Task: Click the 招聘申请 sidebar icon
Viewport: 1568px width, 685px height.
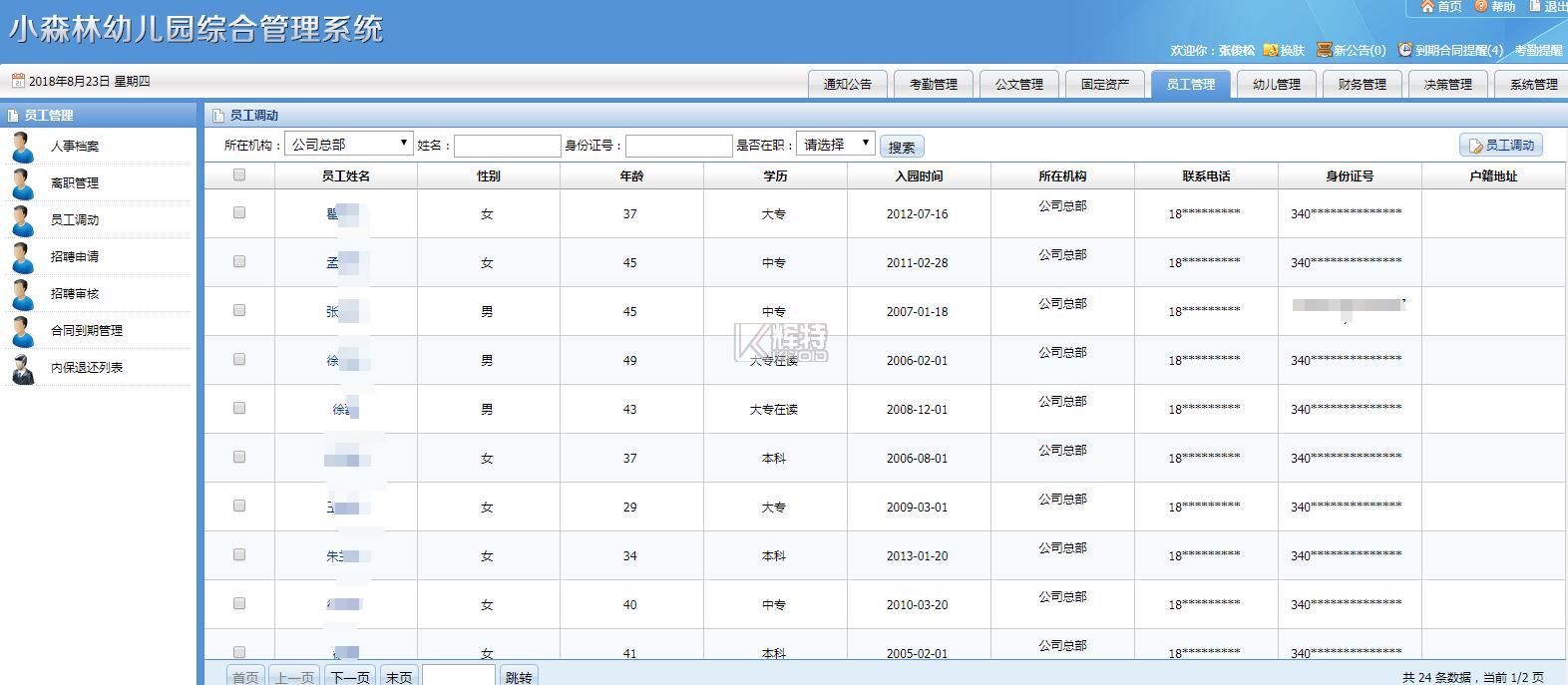Action: click(x=22, y=257)
